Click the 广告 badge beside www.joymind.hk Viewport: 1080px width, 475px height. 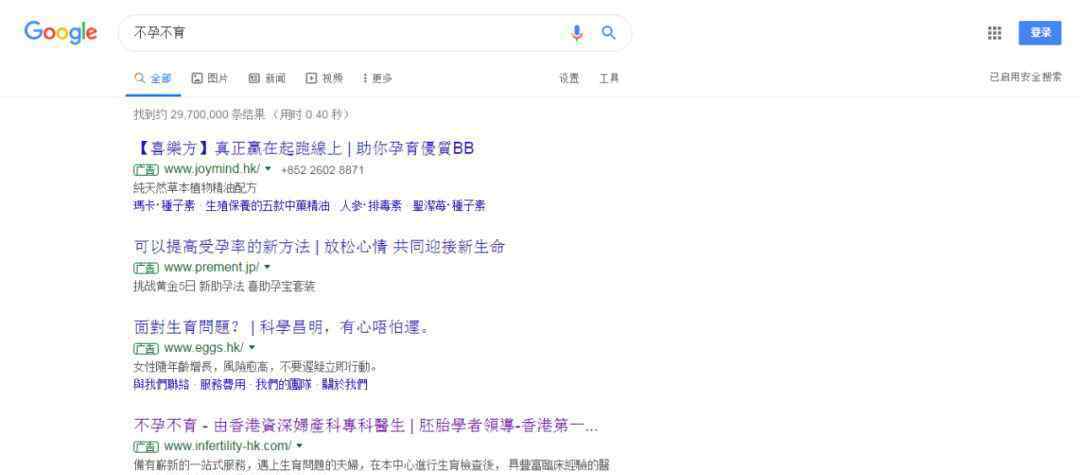point(146,170)
